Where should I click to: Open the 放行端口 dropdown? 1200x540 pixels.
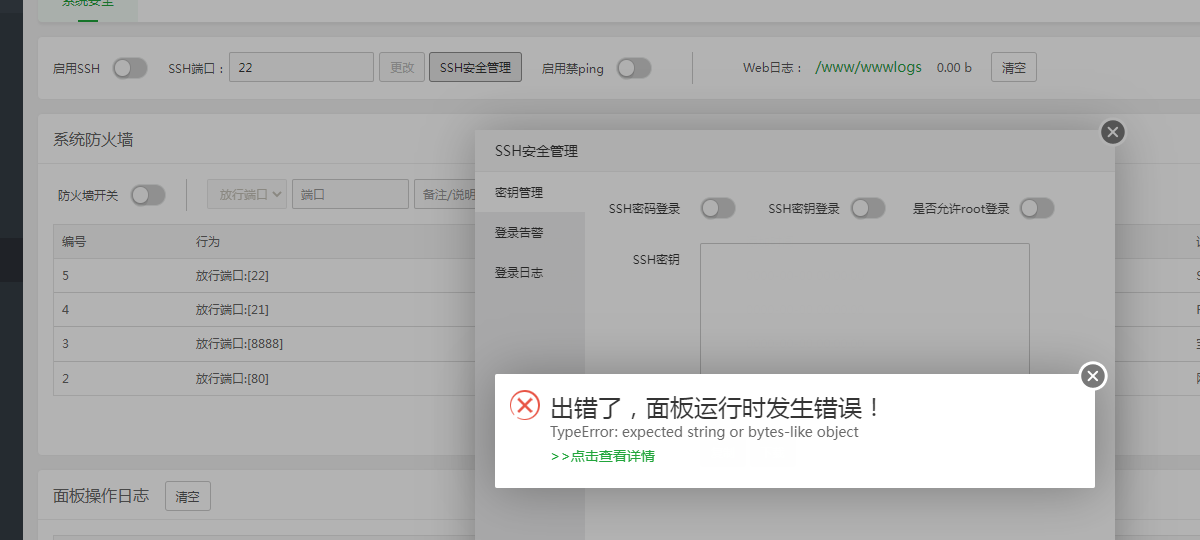[x=247, y=194]
